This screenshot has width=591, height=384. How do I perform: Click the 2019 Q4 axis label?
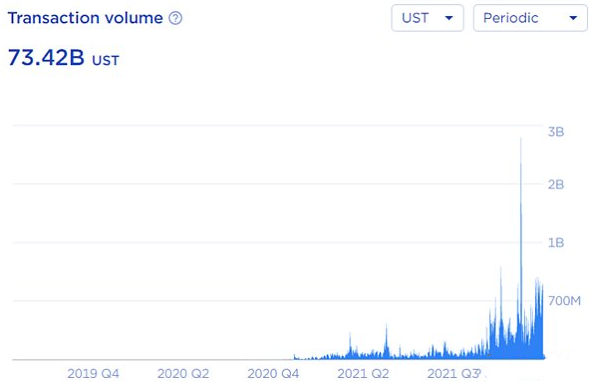(93, 373)
